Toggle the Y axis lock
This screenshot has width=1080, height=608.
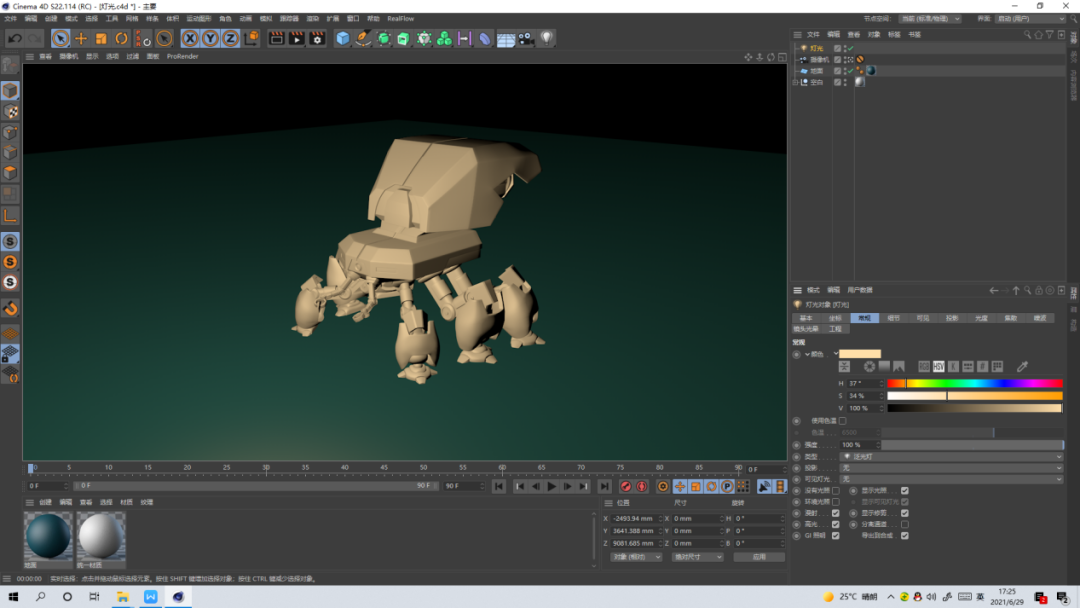pos(210,39)
